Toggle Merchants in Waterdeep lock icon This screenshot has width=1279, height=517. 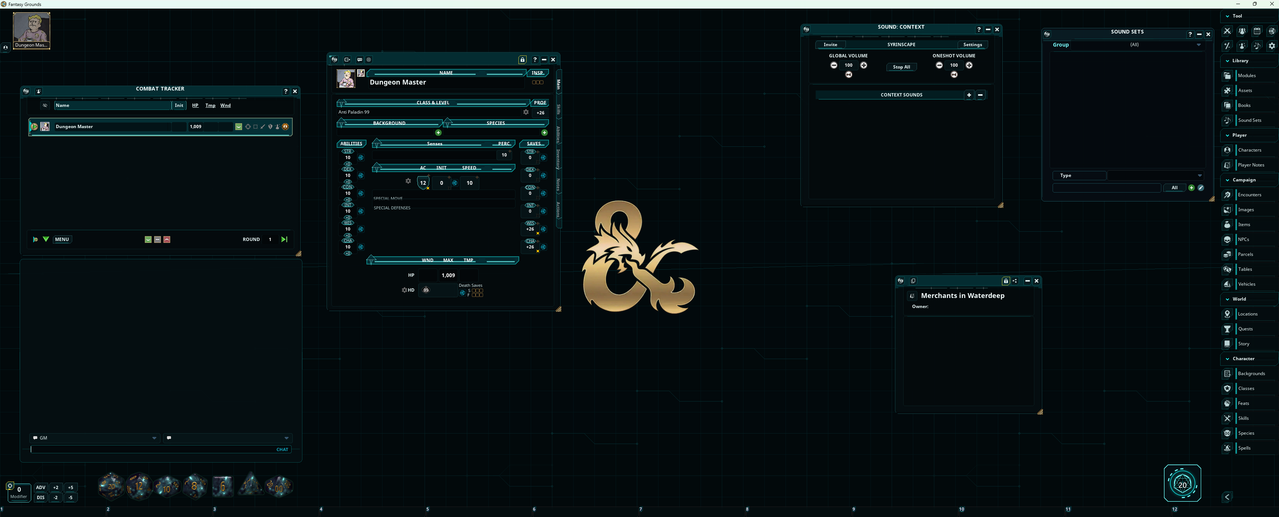tap(1005, 281)
